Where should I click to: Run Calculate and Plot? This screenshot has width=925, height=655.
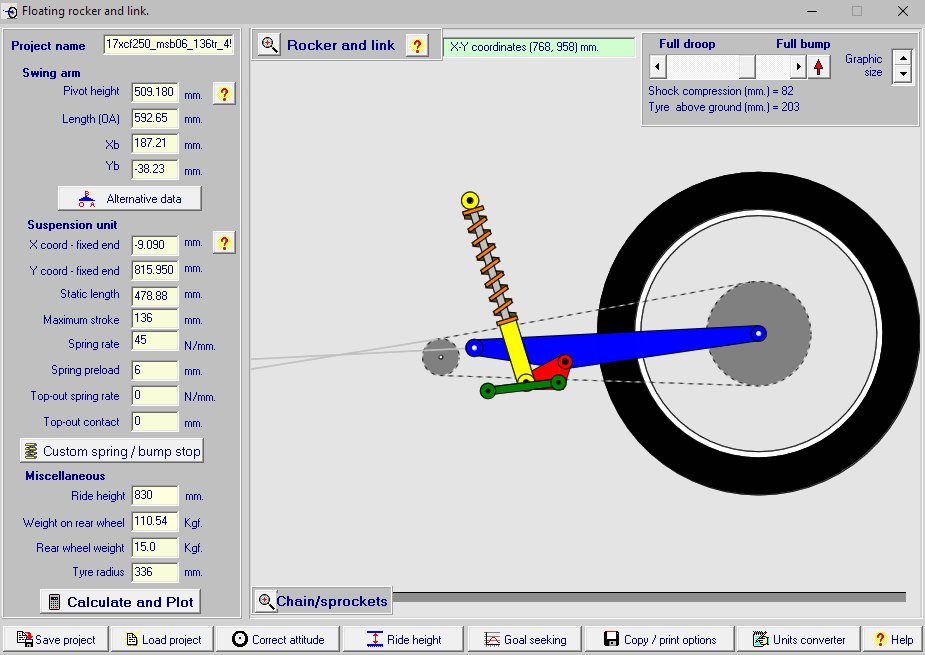coord(121,602)
